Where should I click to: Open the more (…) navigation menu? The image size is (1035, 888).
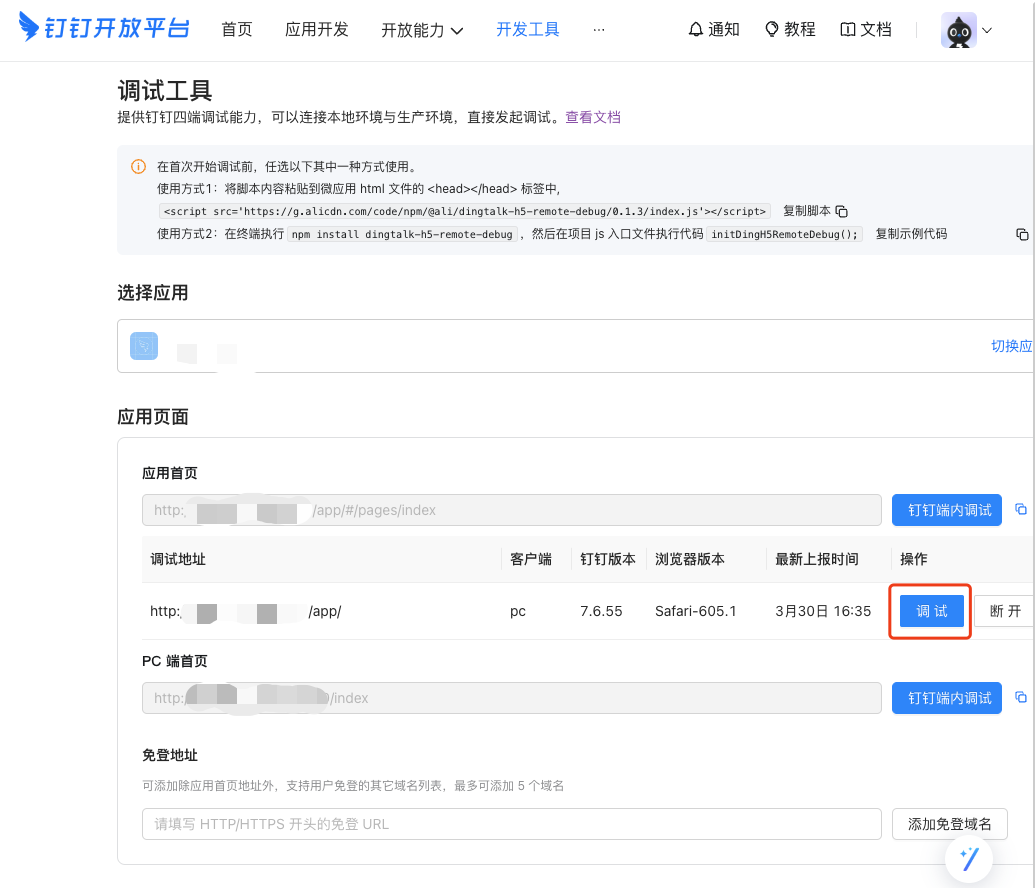(599, 30)
